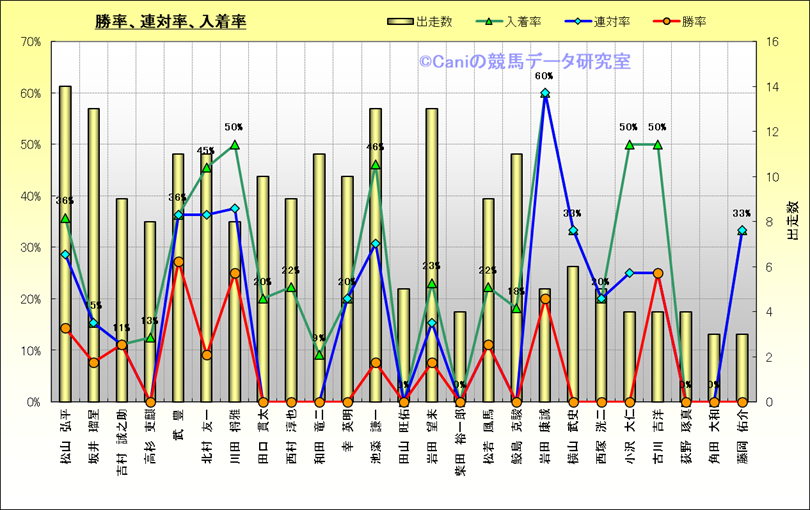The width and height of the screenshot is (810, 510).
Task: Click the 70% label on left axis
Action: coord(29,42)
